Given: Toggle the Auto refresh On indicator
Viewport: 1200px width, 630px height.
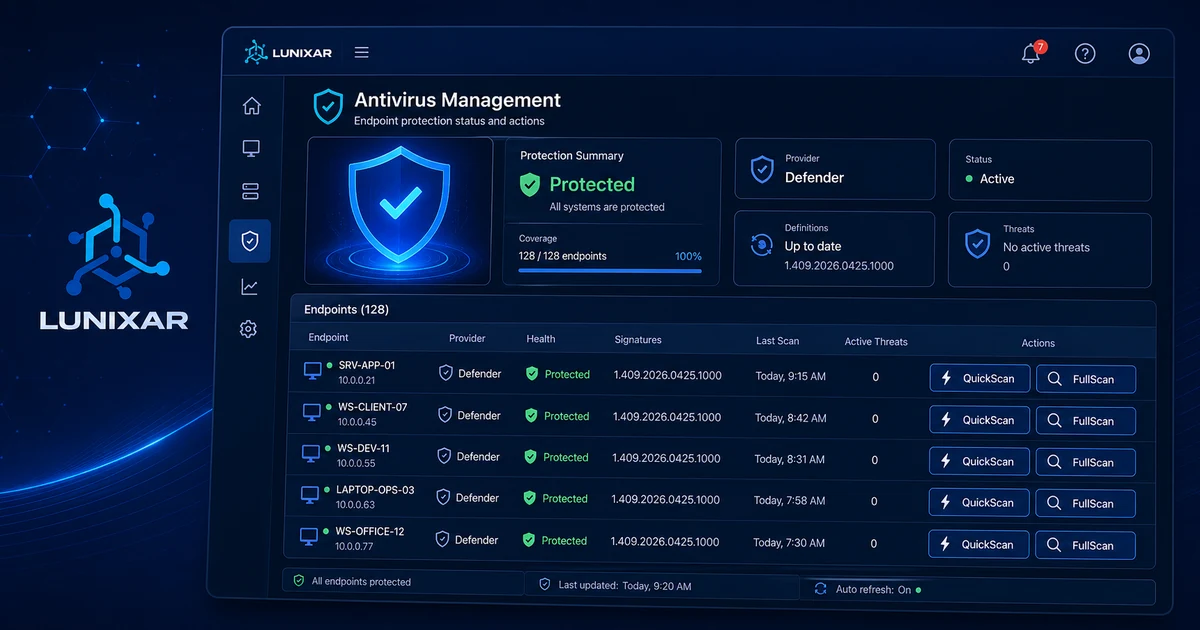Looking at the screenshot, I should [x=918, y=590].
